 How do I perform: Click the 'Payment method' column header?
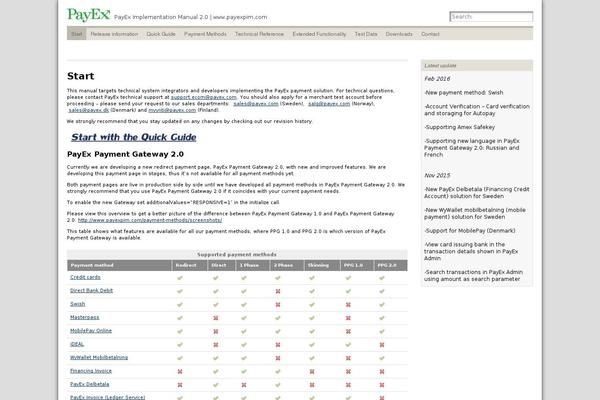coord(92,265)
